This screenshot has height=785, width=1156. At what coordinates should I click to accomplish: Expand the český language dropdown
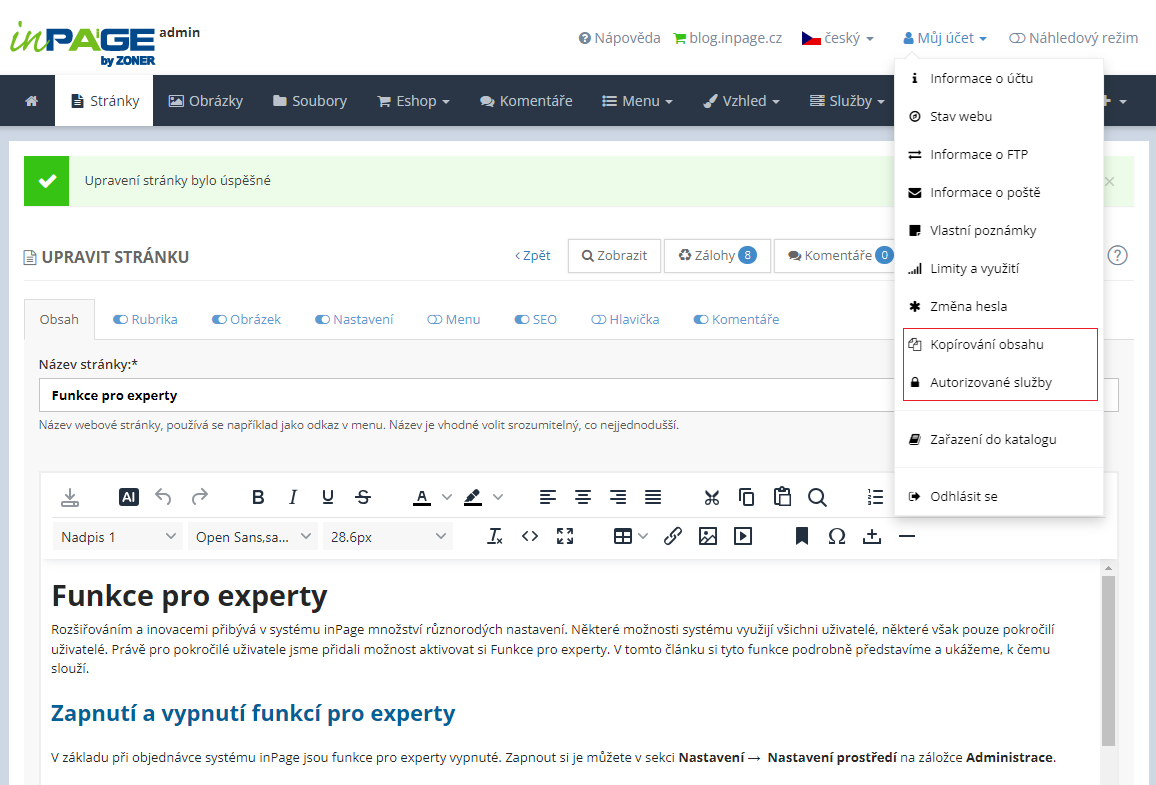[838, 38]
